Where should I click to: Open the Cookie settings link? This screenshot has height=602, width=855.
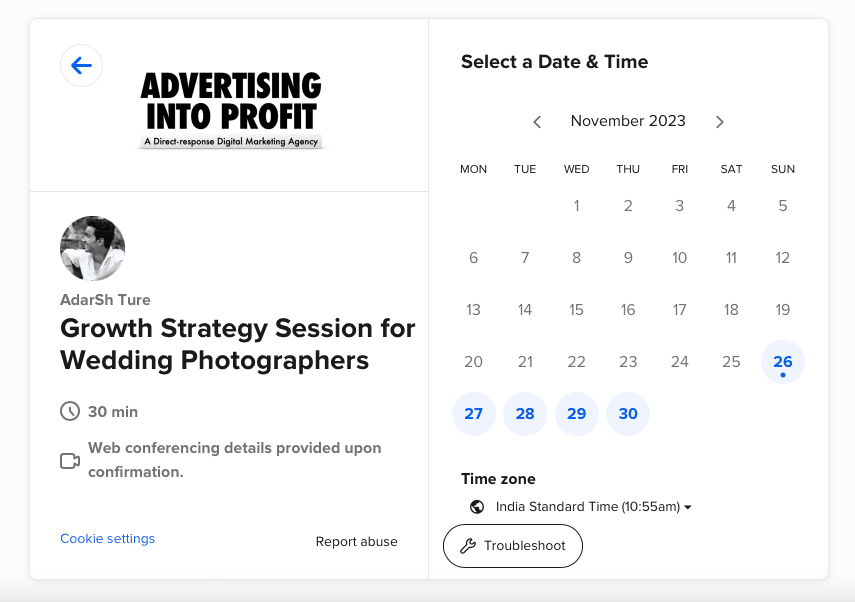[107, 539]
